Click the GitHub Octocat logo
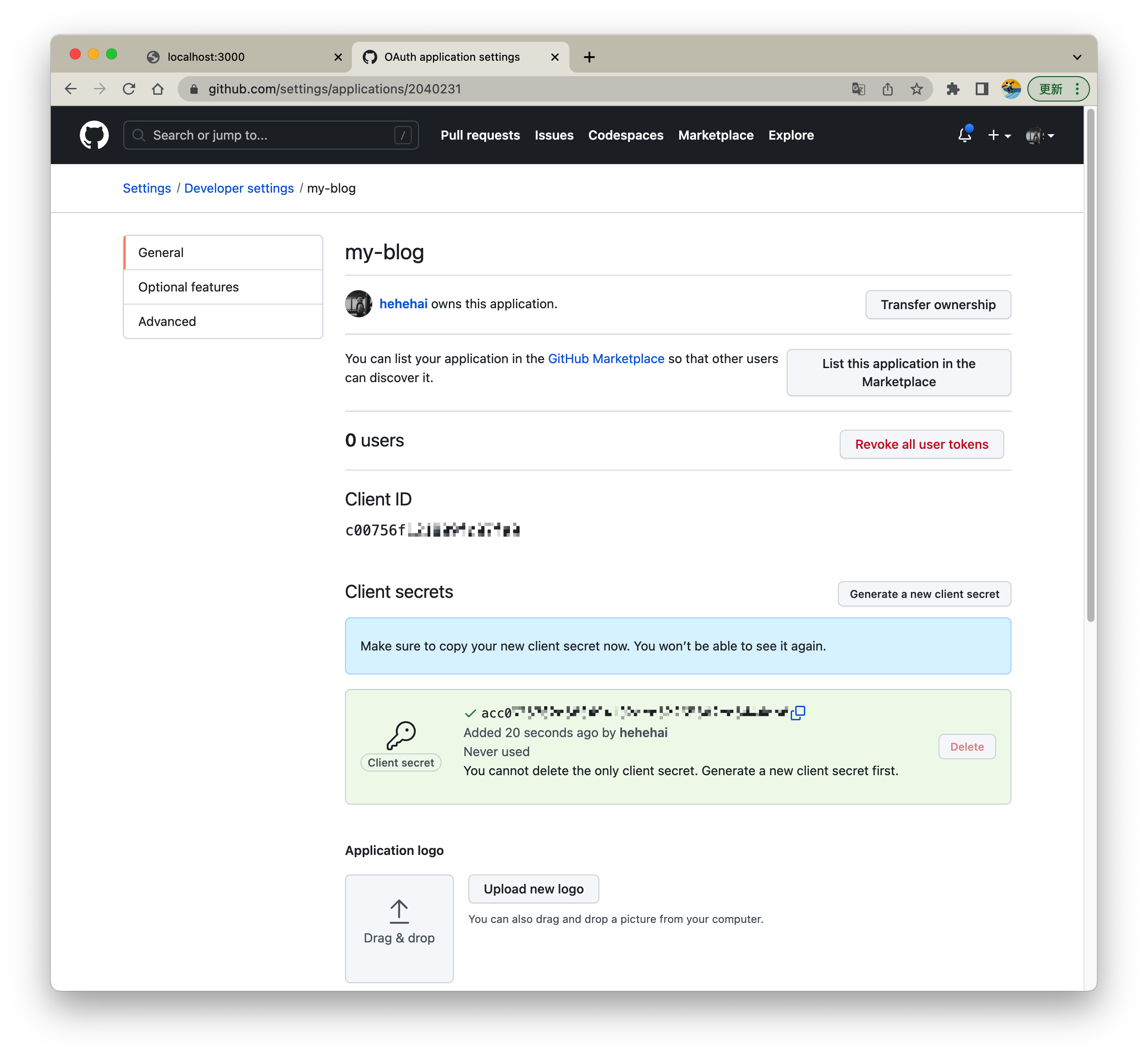Viewport: 1148px width, 1058px height. [94, 135]
